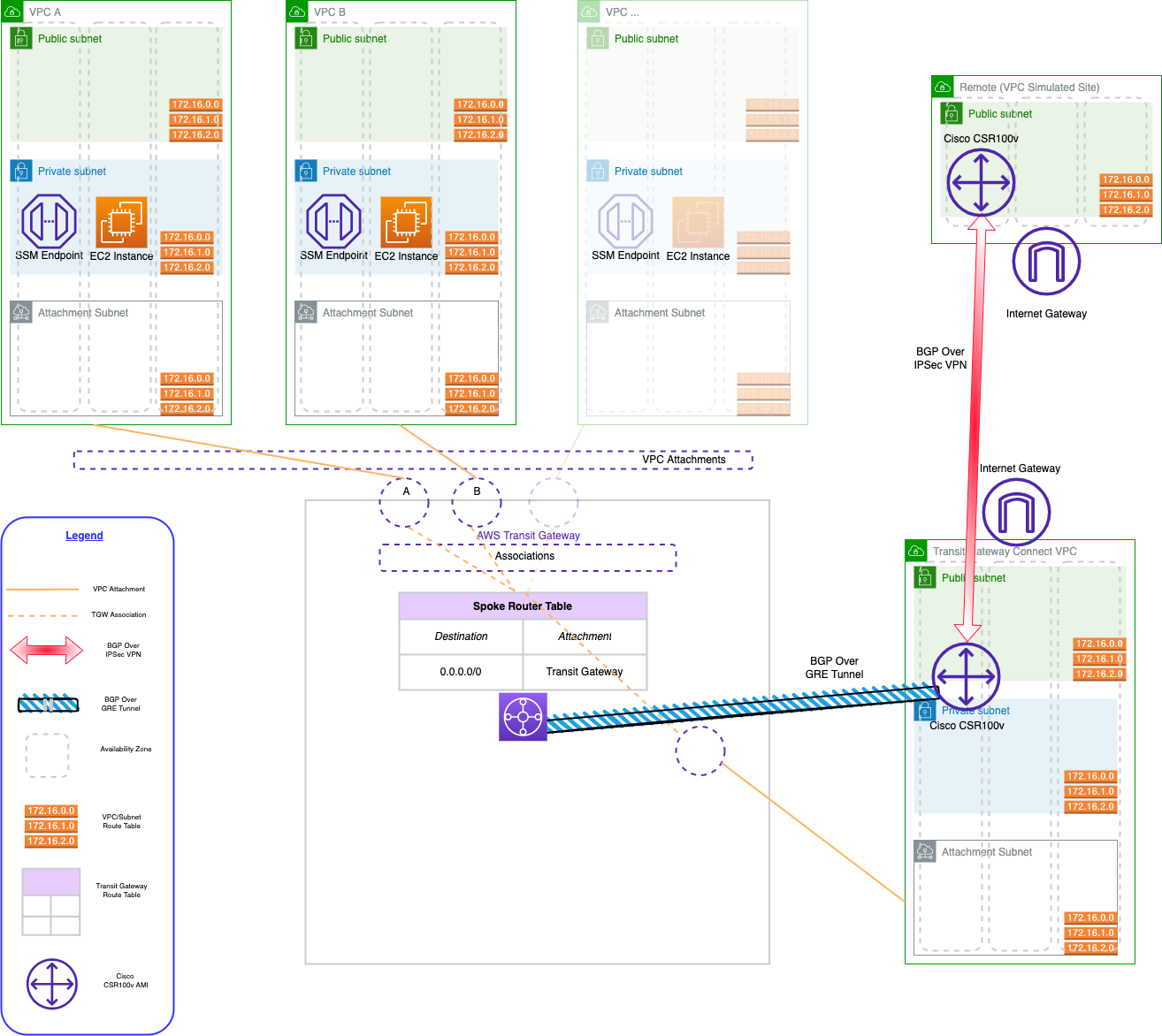The image size is (1162, 1036).
Task: Select the faded EC2 Instance icon in VPC ...
Action: pyautogui.click(x=698, y=222)
